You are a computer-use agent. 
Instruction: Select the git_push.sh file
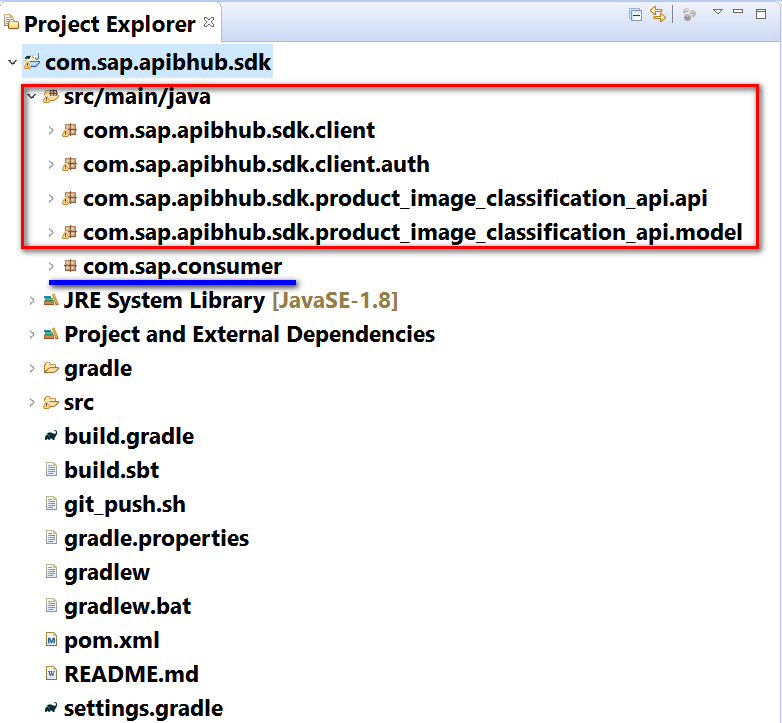[125, 505]
